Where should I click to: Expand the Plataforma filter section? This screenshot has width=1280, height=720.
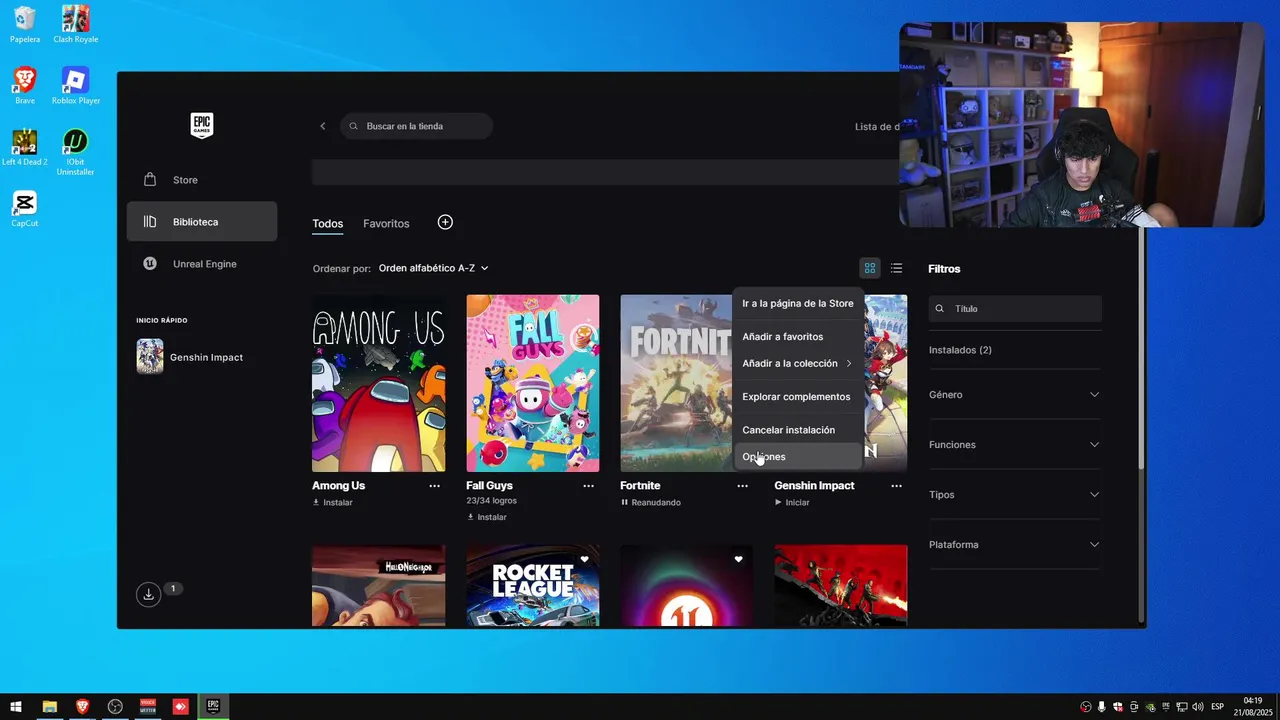(1015, 545)
